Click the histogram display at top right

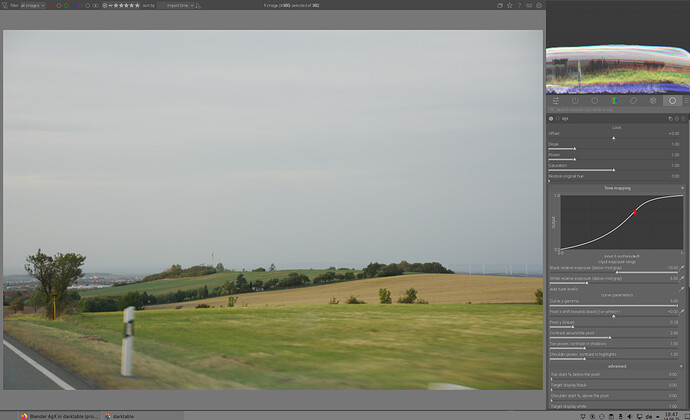(616, 70)
